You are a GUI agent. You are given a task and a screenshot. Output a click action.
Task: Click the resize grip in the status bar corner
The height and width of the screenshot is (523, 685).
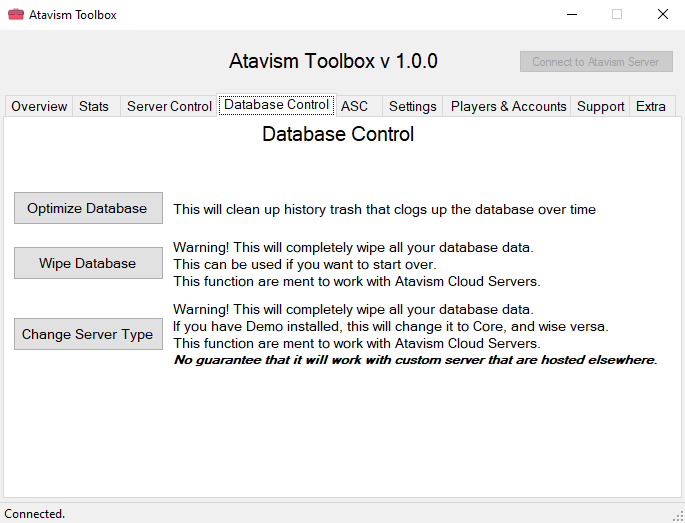pyautogui.click(x=678, y=516)
